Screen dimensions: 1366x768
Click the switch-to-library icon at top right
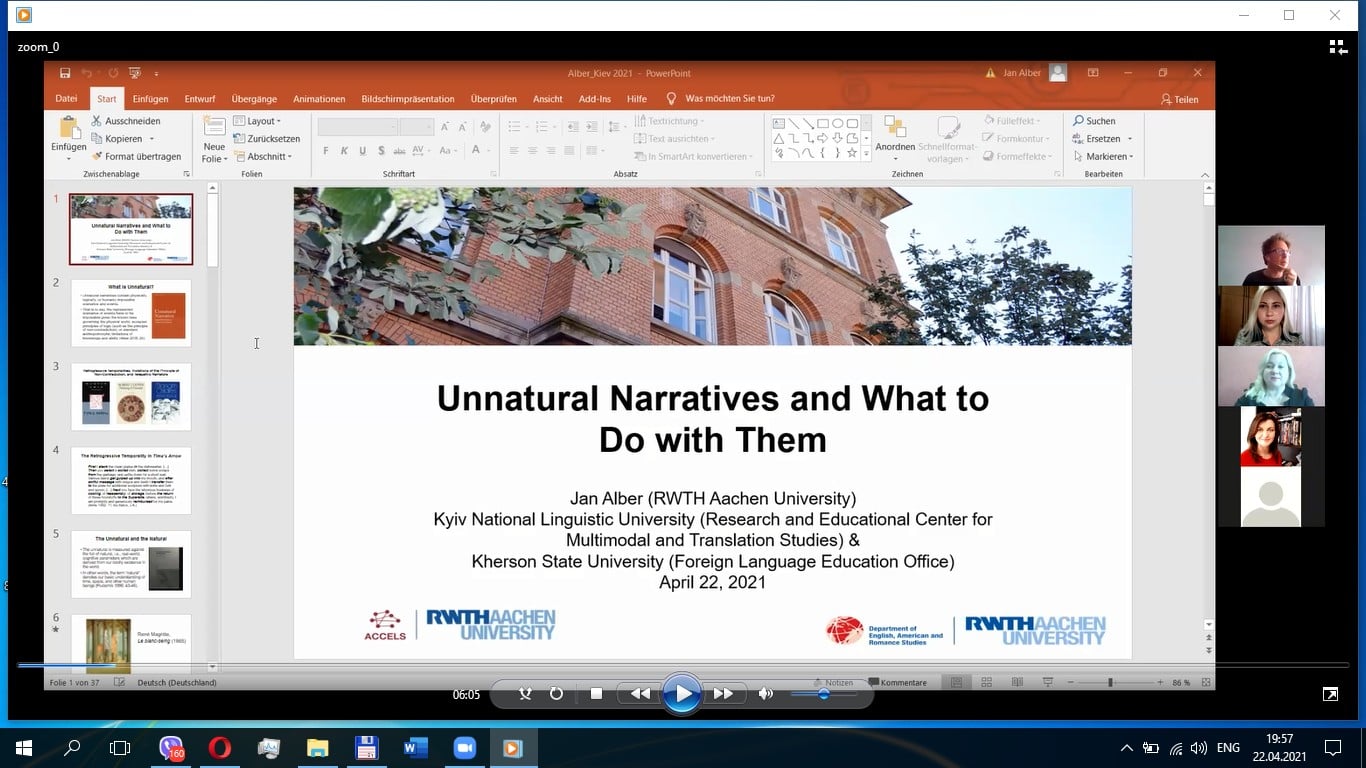tap(1338, 47)
